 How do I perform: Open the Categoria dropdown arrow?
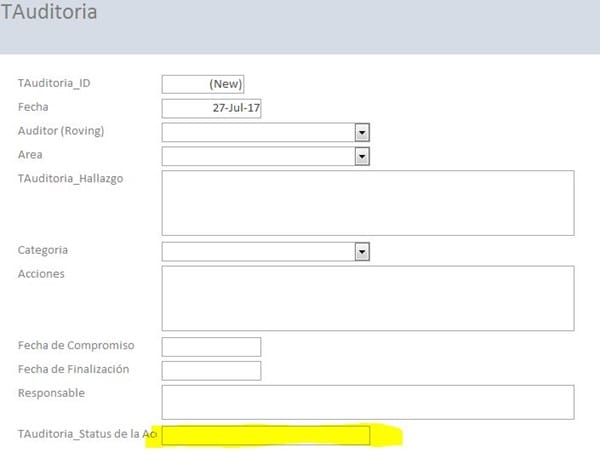point(362,251)
